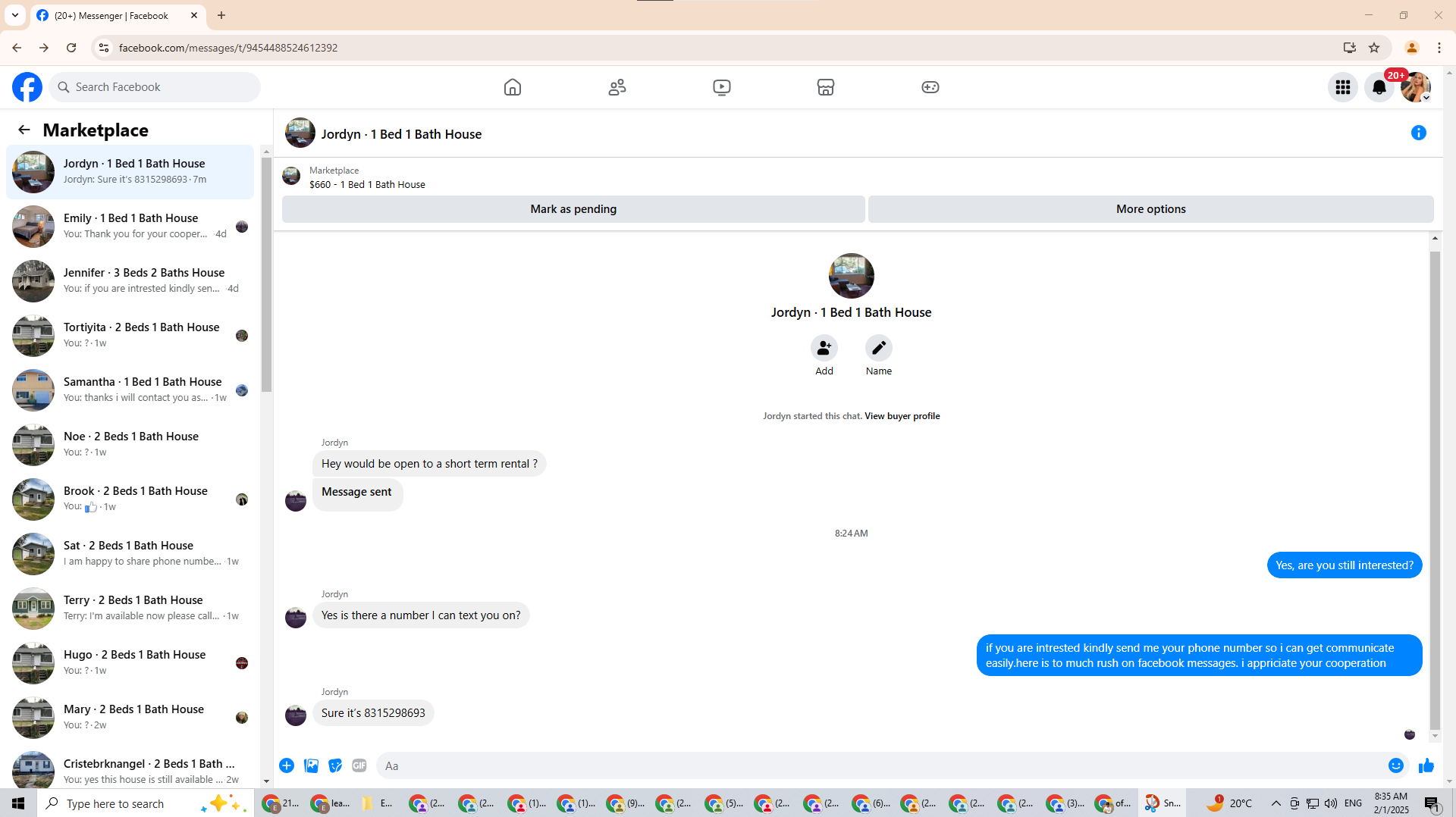Open Cristebrknangel 2 Beds 1 Bath chat
This screenshot has width=1456, height=817.
(130, 768)
